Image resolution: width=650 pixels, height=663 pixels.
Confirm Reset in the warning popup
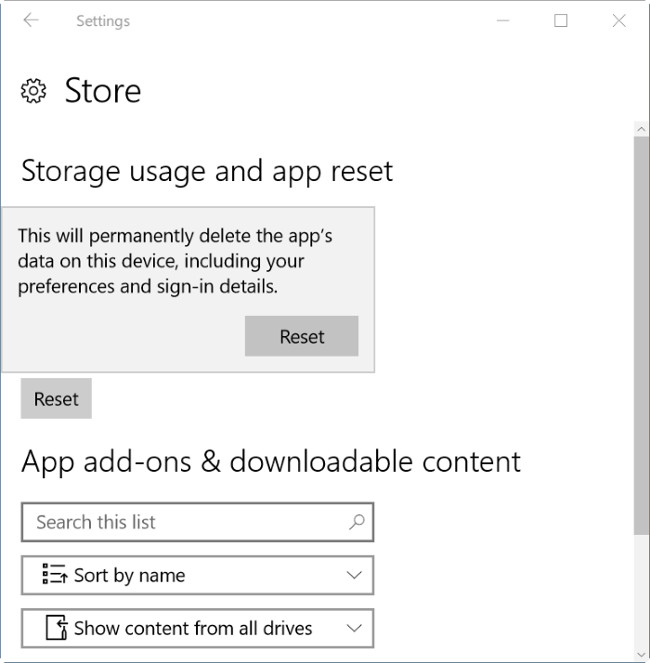(x=302, y=336)
